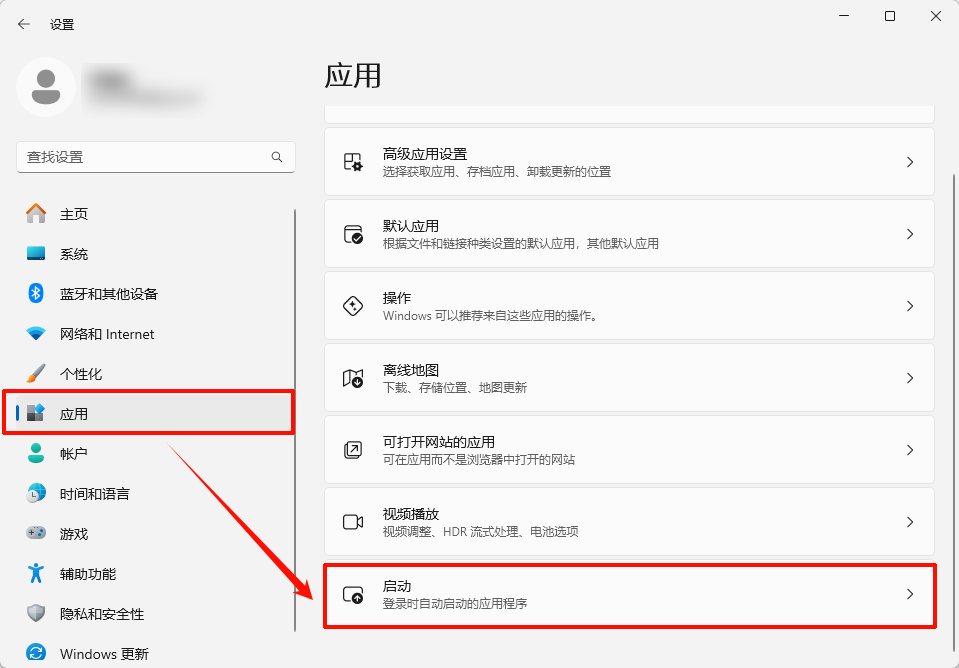
Task: Click the 视频播放 camera icon
Action: click(353, 522)
